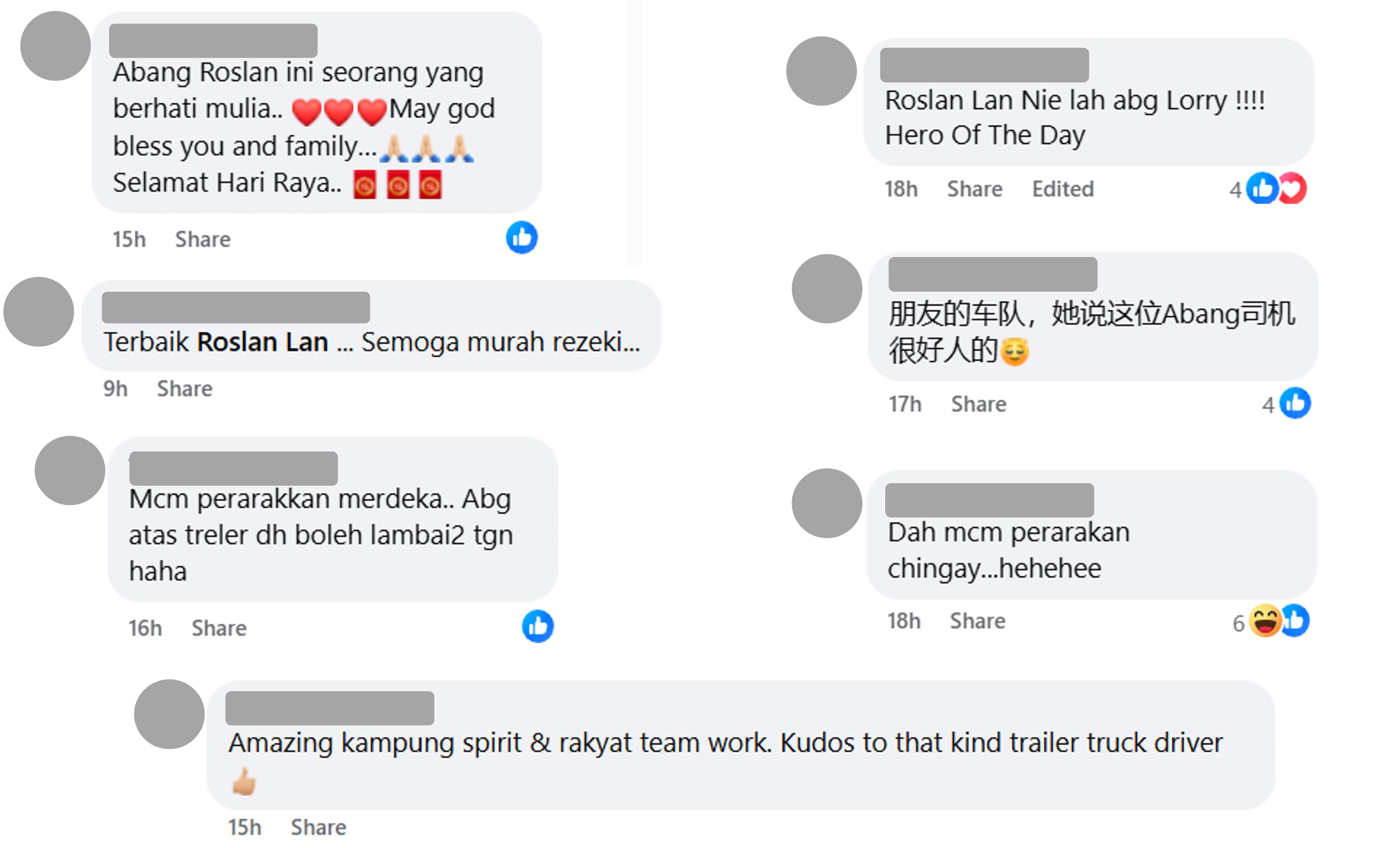Open the commenter name above the chingay comment
1400x848 pixels.
click(989, 501)
